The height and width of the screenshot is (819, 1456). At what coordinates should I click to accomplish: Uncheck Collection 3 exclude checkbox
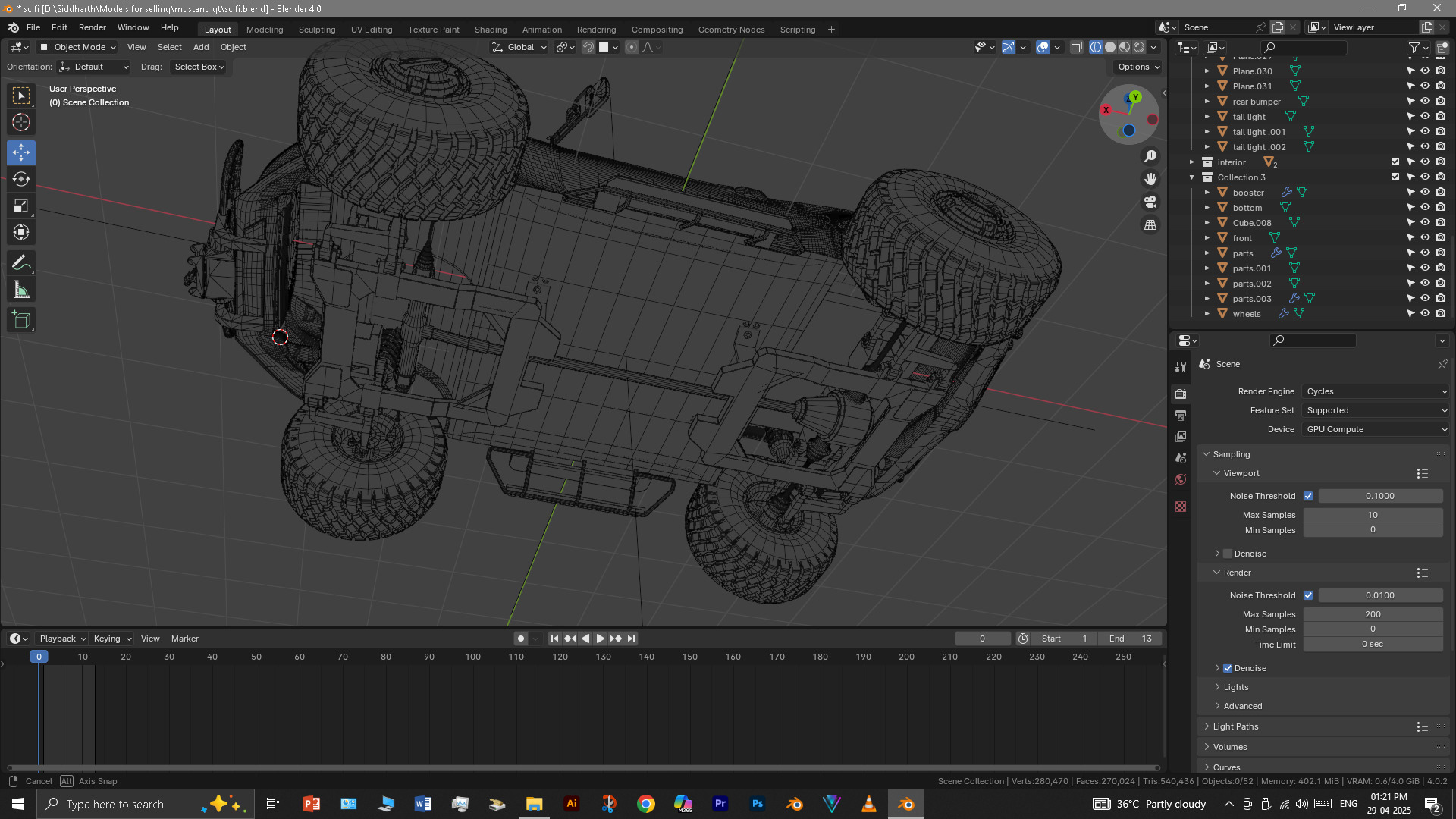pos(1395,177)
